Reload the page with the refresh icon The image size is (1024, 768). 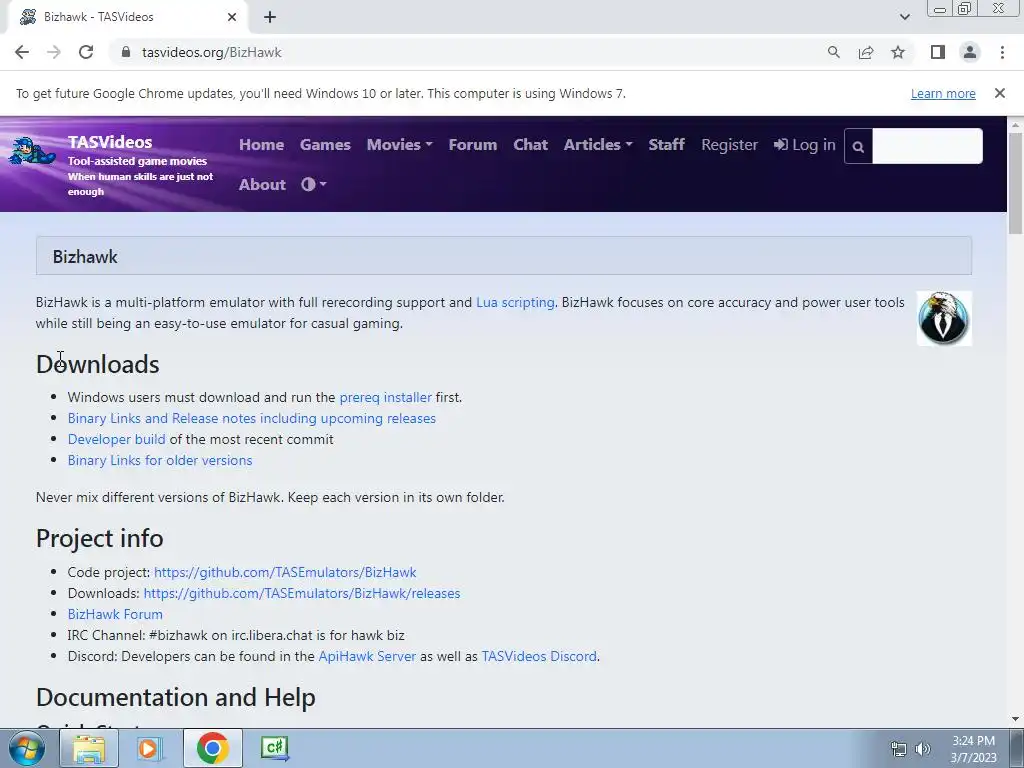[x=86, y=52]
